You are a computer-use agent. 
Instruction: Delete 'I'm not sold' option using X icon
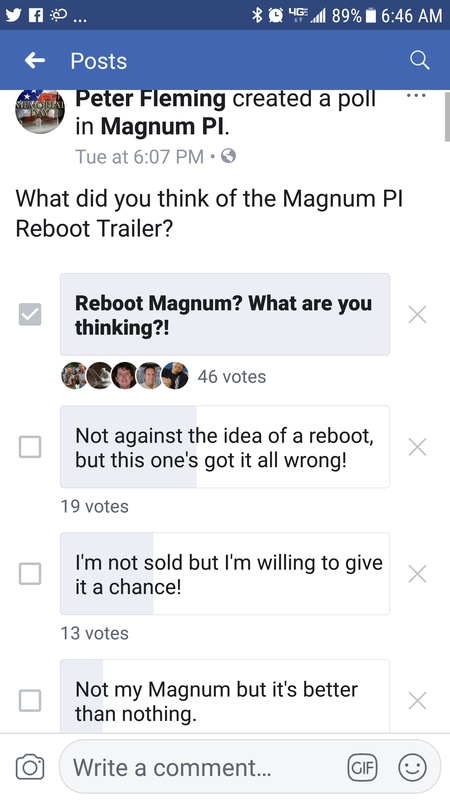click(417, 574)
